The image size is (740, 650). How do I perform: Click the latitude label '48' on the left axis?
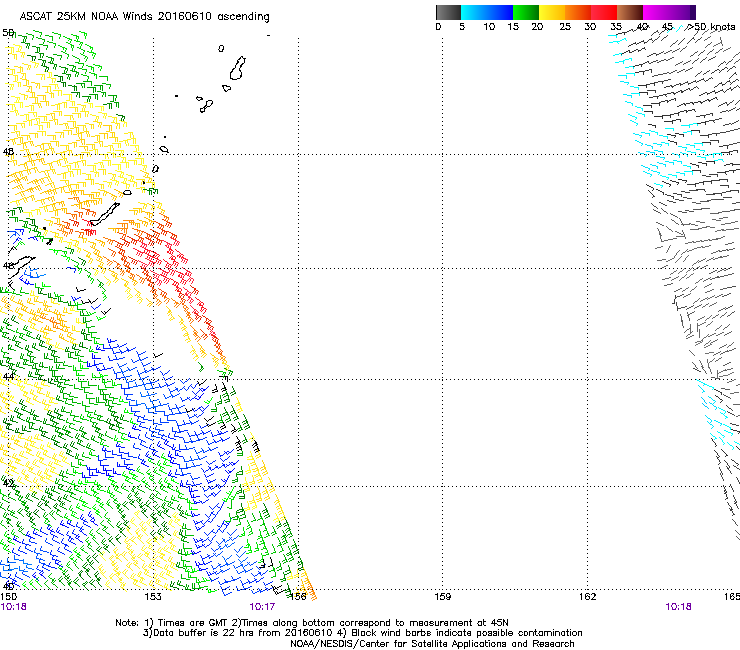8,152
